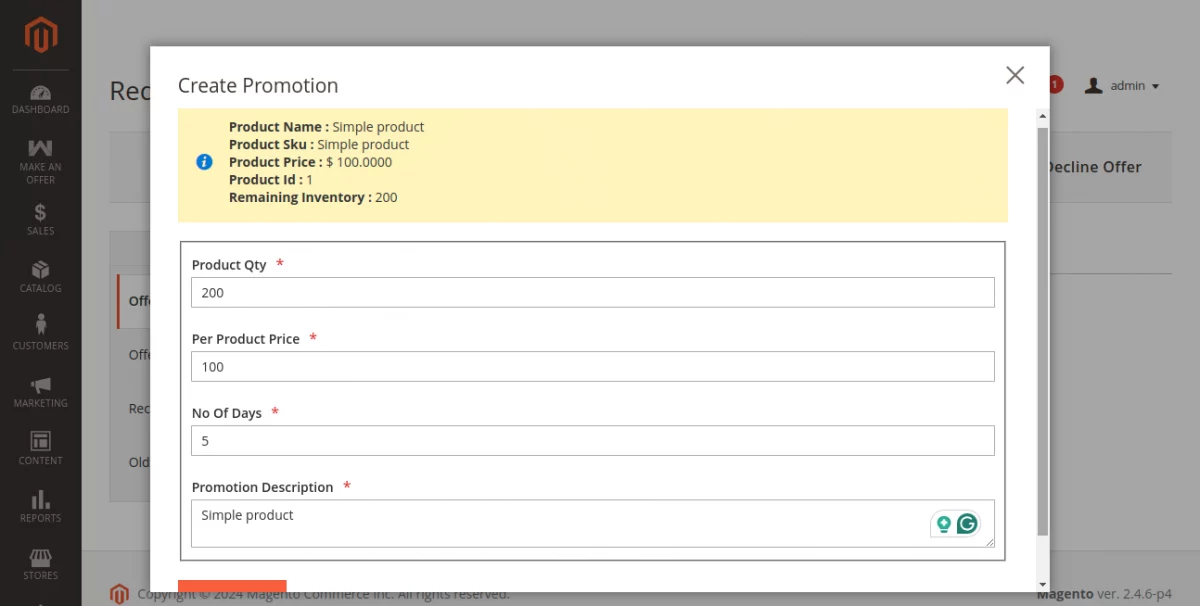
Task: Click the No Of Days field
Action: 592,441
